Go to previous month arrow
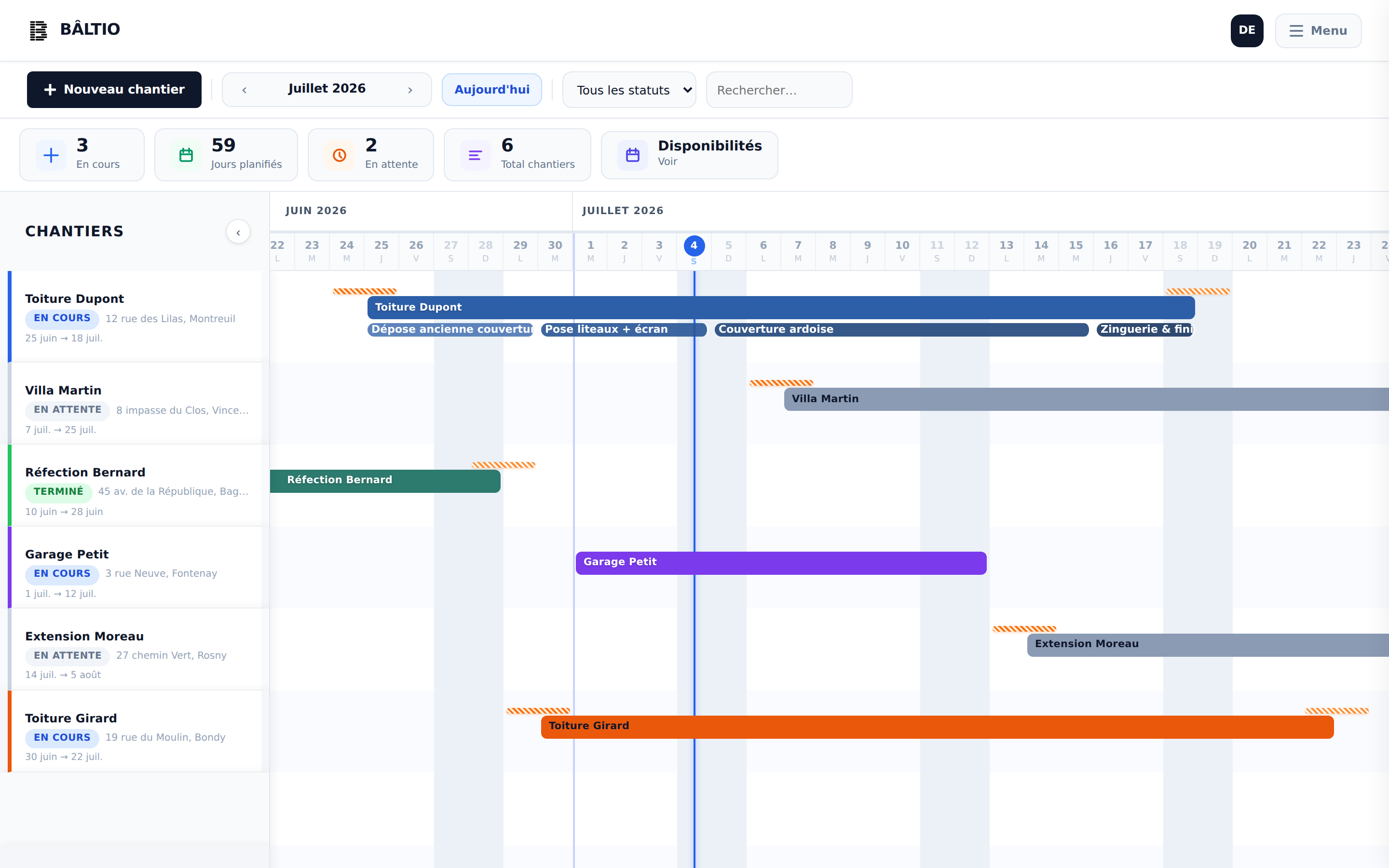 coord(245,90)
